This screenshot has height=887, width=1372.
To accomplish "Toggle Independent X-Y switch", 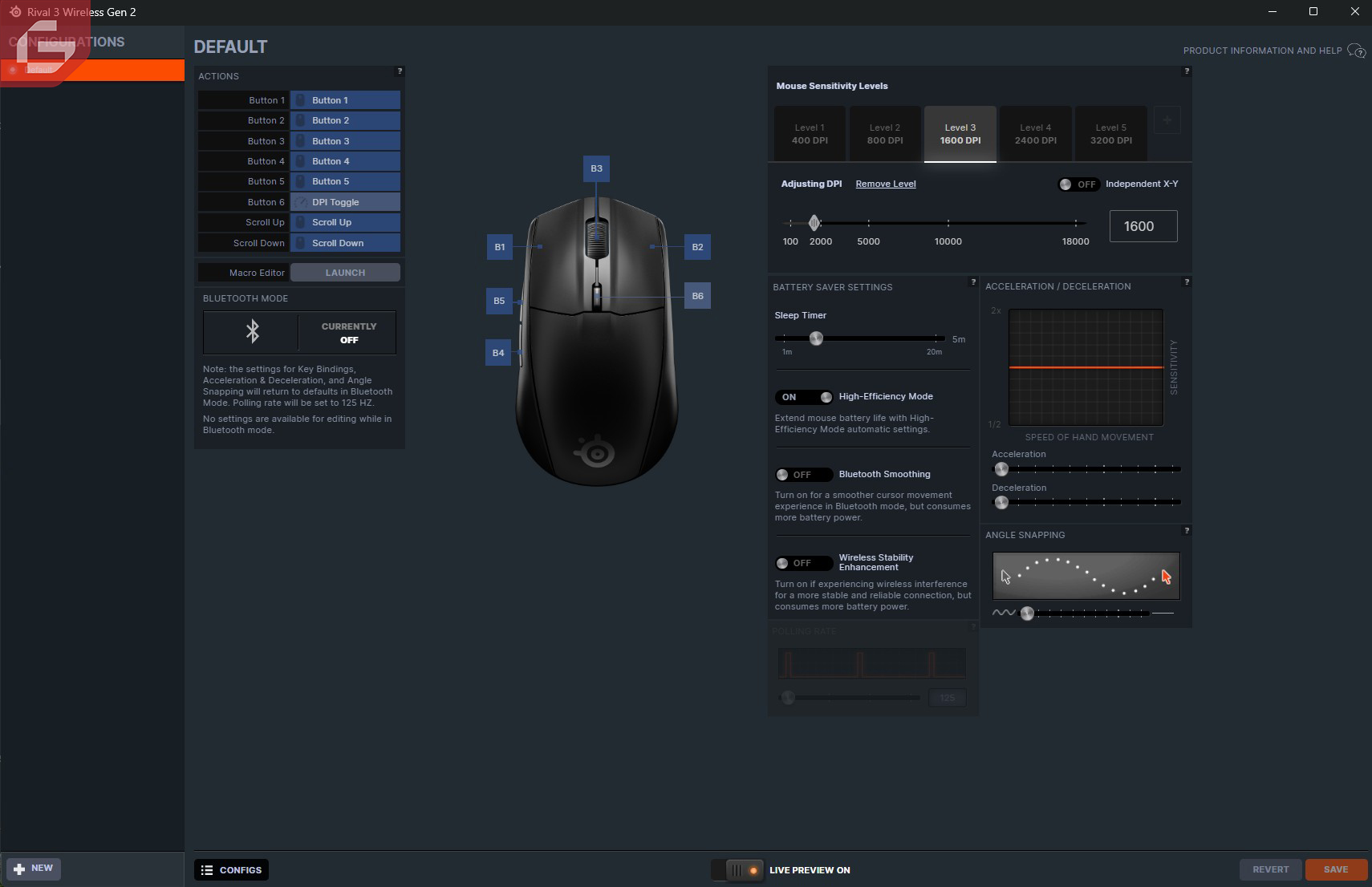I will point(1078,184).
